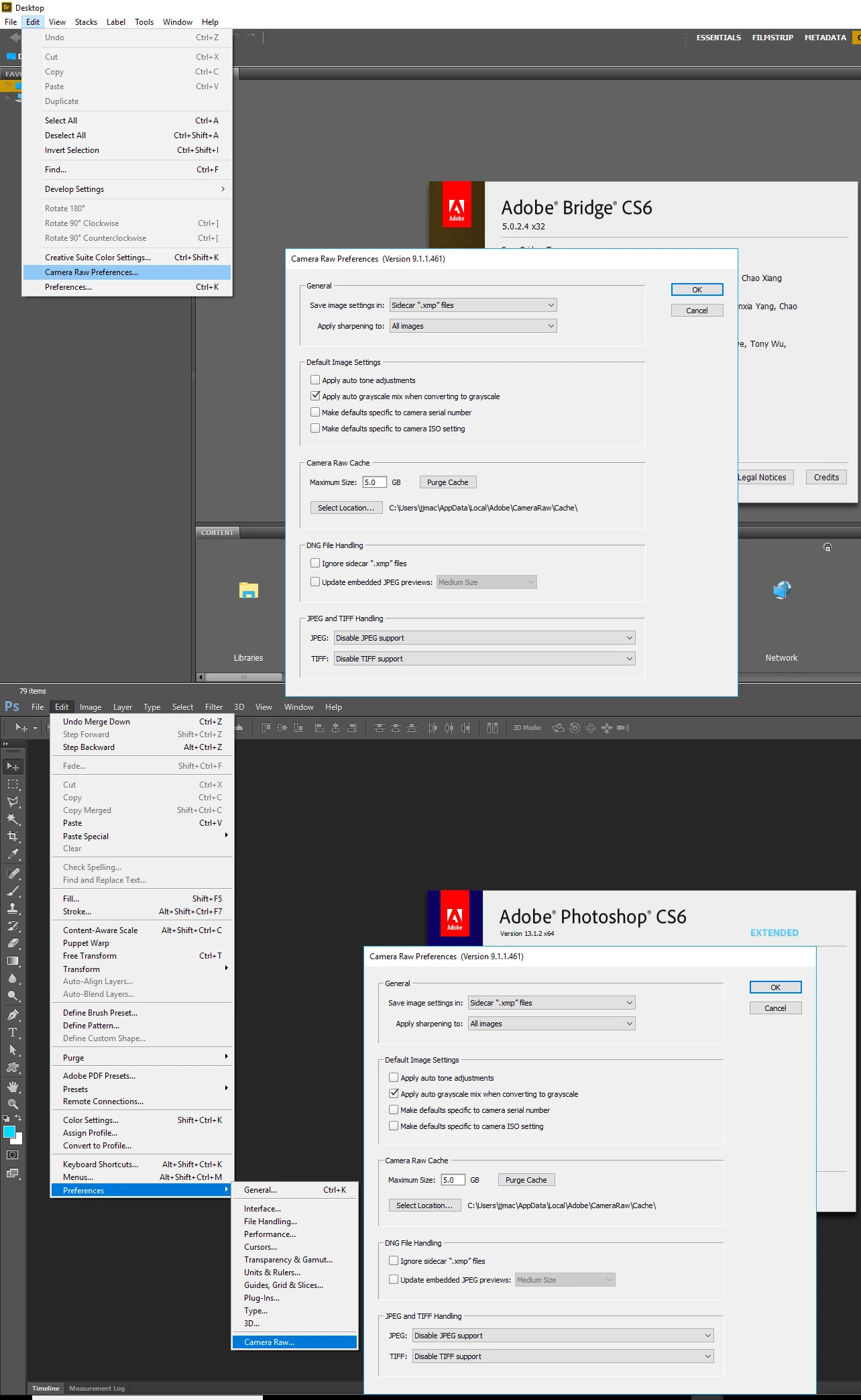Image resolution: width=861 pixels, height=1400 pixels.
Task: Select the Path Selection tool
Action: pyautogui.click(x=13, y=1050)
